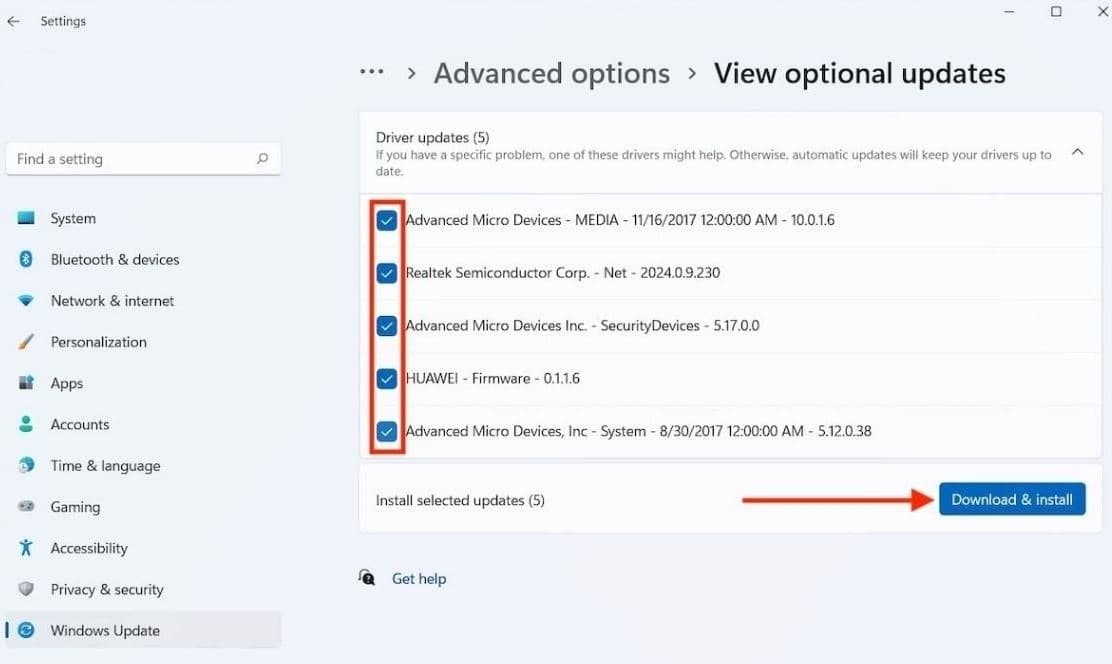Collapse the Driver updates section
1112x664 pixels.
pyautogui.click(x=1077, y=152)
